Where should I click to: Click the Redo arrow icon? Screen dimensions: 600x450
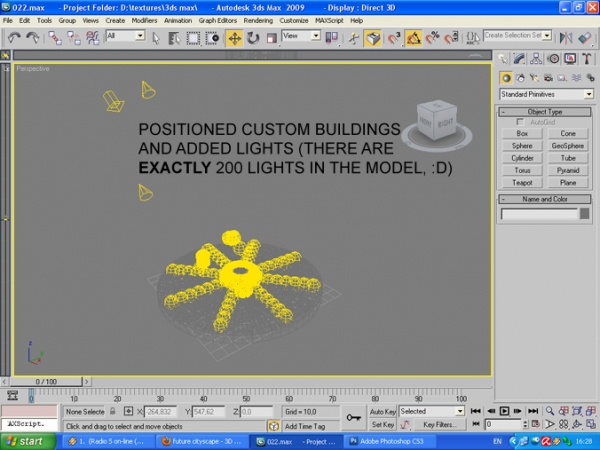[x=33, y=38]
